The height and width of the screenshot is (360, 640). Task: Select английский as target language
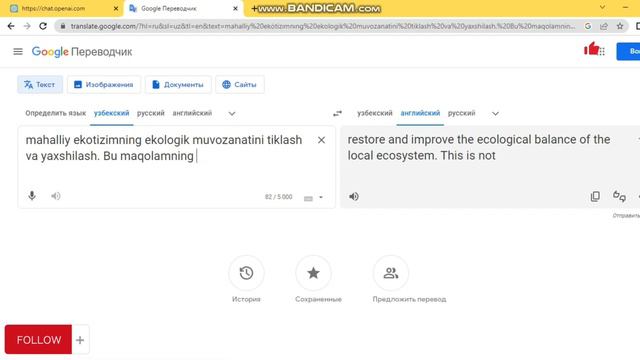420,113
